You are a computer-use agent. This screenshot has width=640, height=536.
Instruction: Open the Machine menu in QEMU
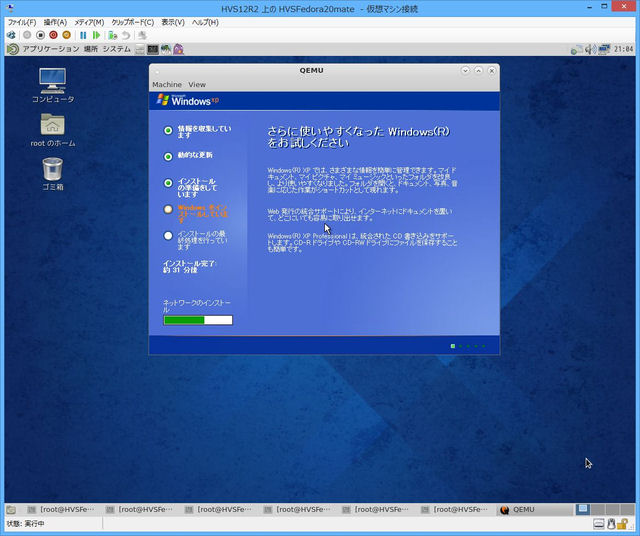coord(167,85)
